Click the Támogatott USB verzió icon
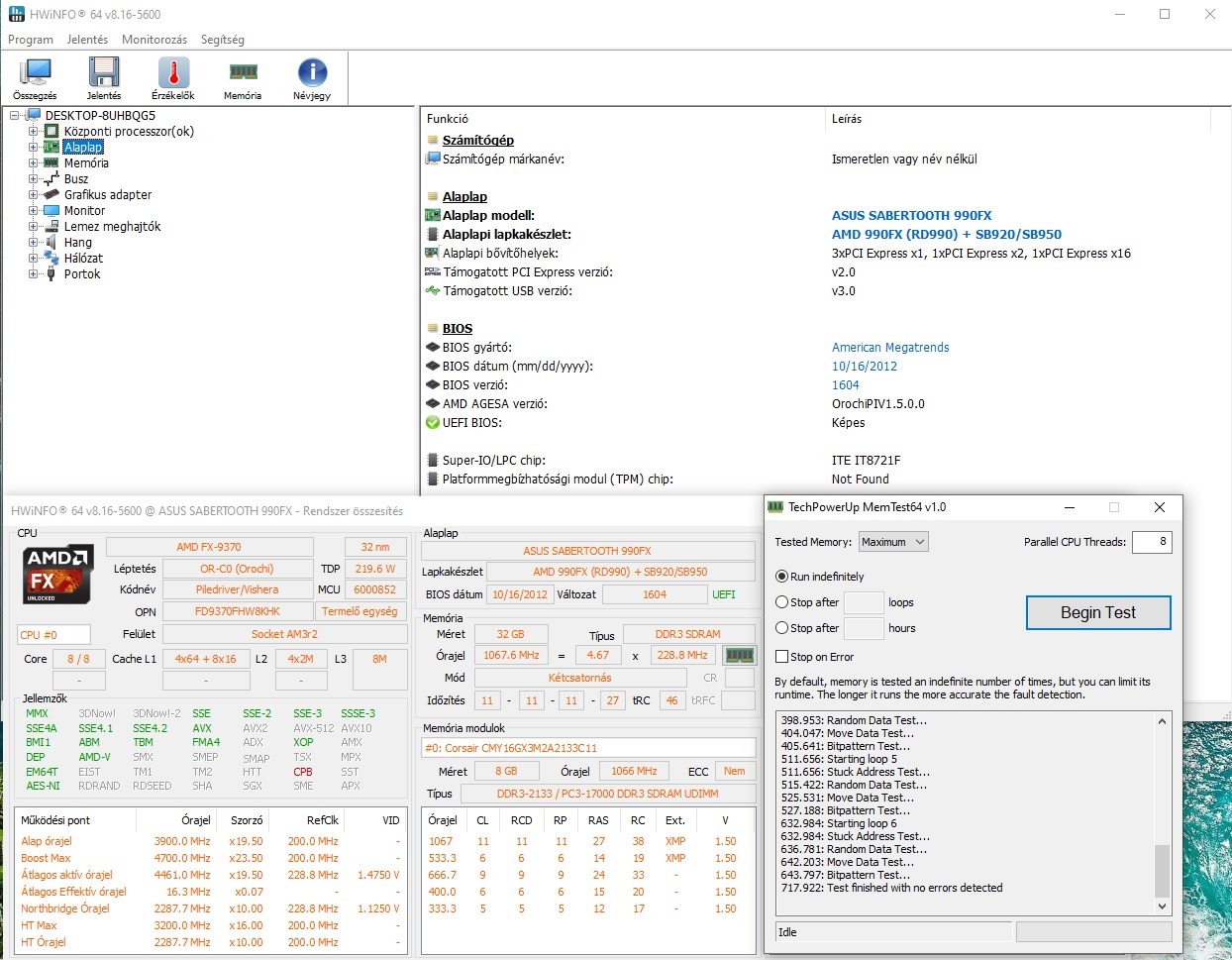Viewport: 1232px width, 960px height. click(x=432, y=290)
